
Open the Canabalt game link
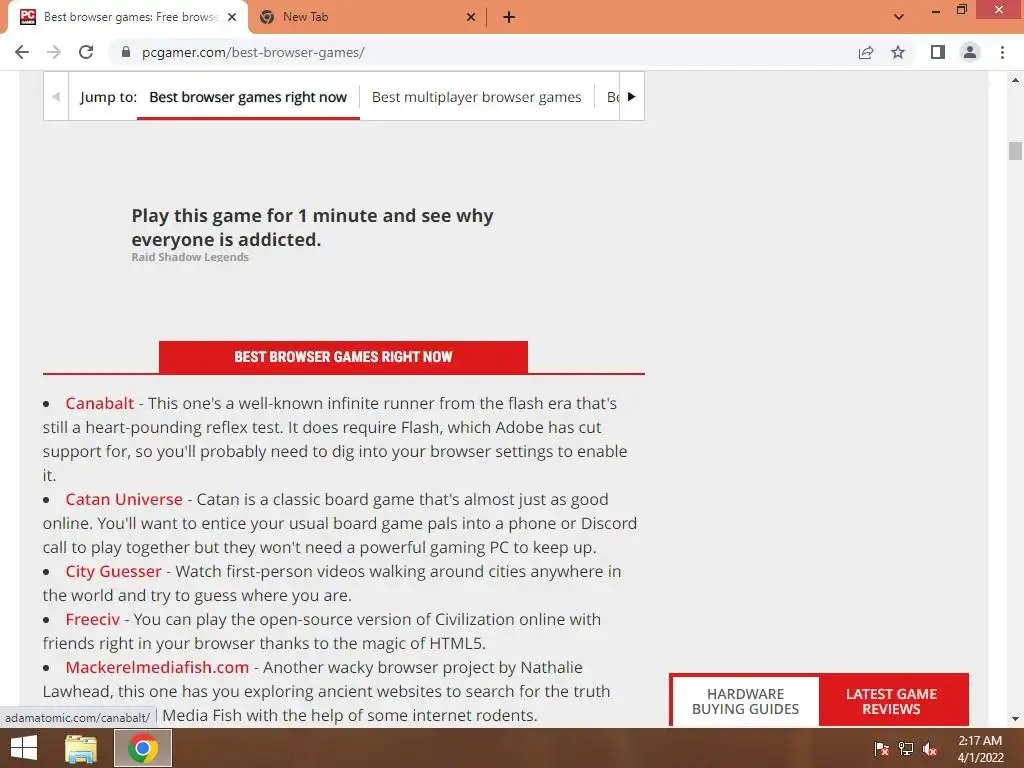(99, 404)
